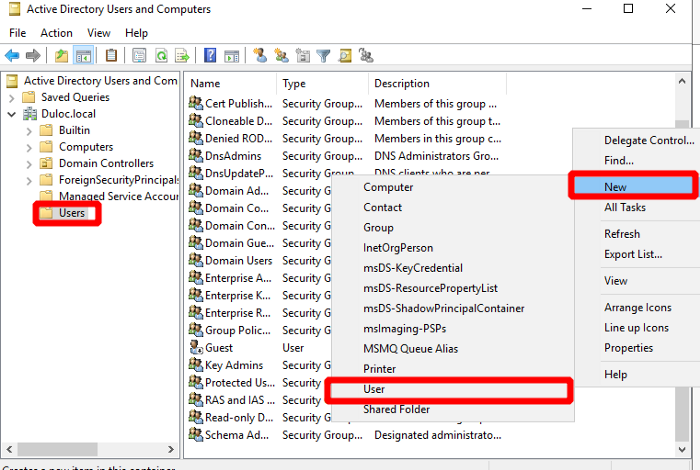Toggle Show/Hide Action Pane icon
Image resolution: width=700 pixels, height=470 pixels.
[x=231, y=56]
